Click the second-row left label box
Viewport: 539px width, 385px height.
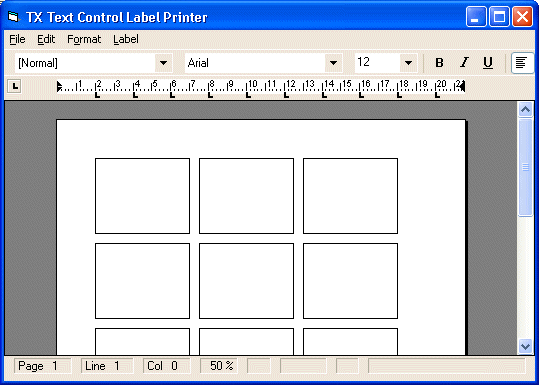142,281
